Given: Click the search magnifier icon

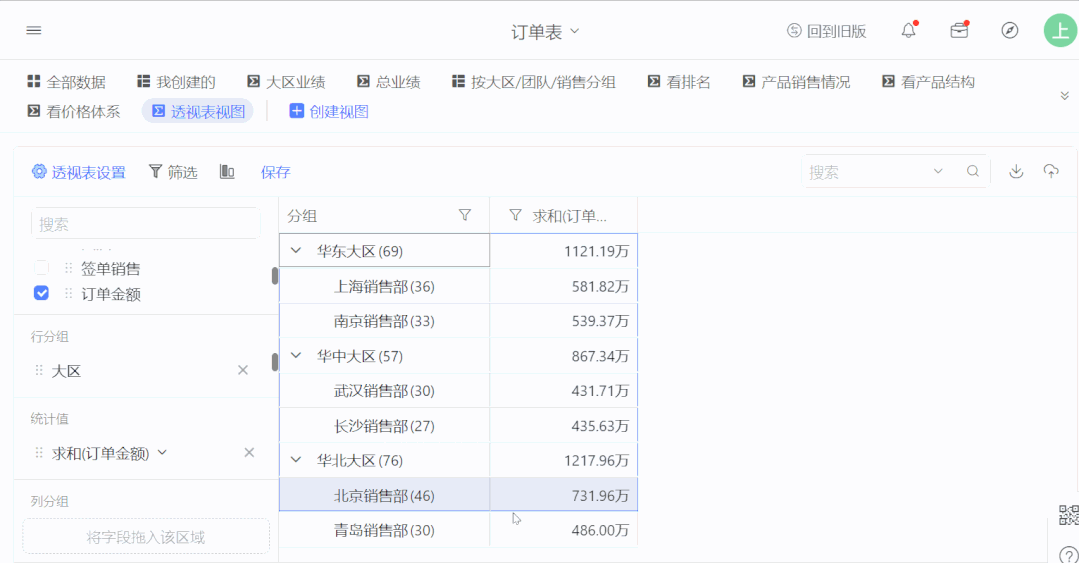Looking at the screenshot, I should pos(973,171).
